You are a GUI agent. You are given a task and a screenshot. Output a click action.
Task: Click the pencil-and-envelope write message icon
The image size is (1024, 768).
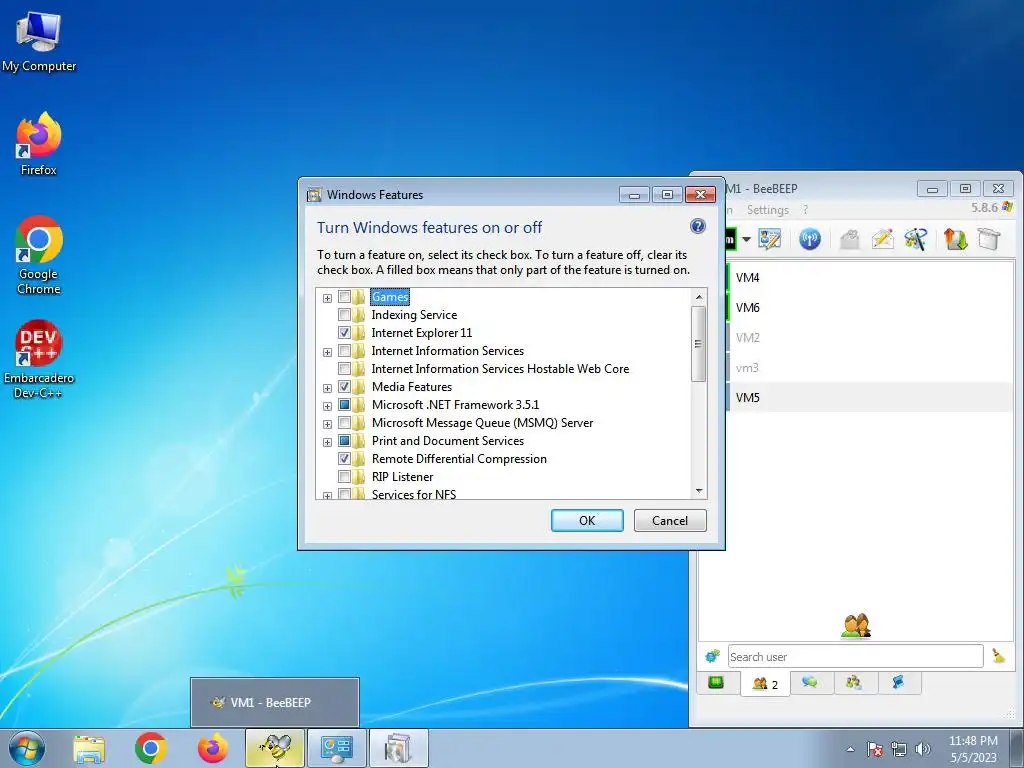click(x=882, y=239)
